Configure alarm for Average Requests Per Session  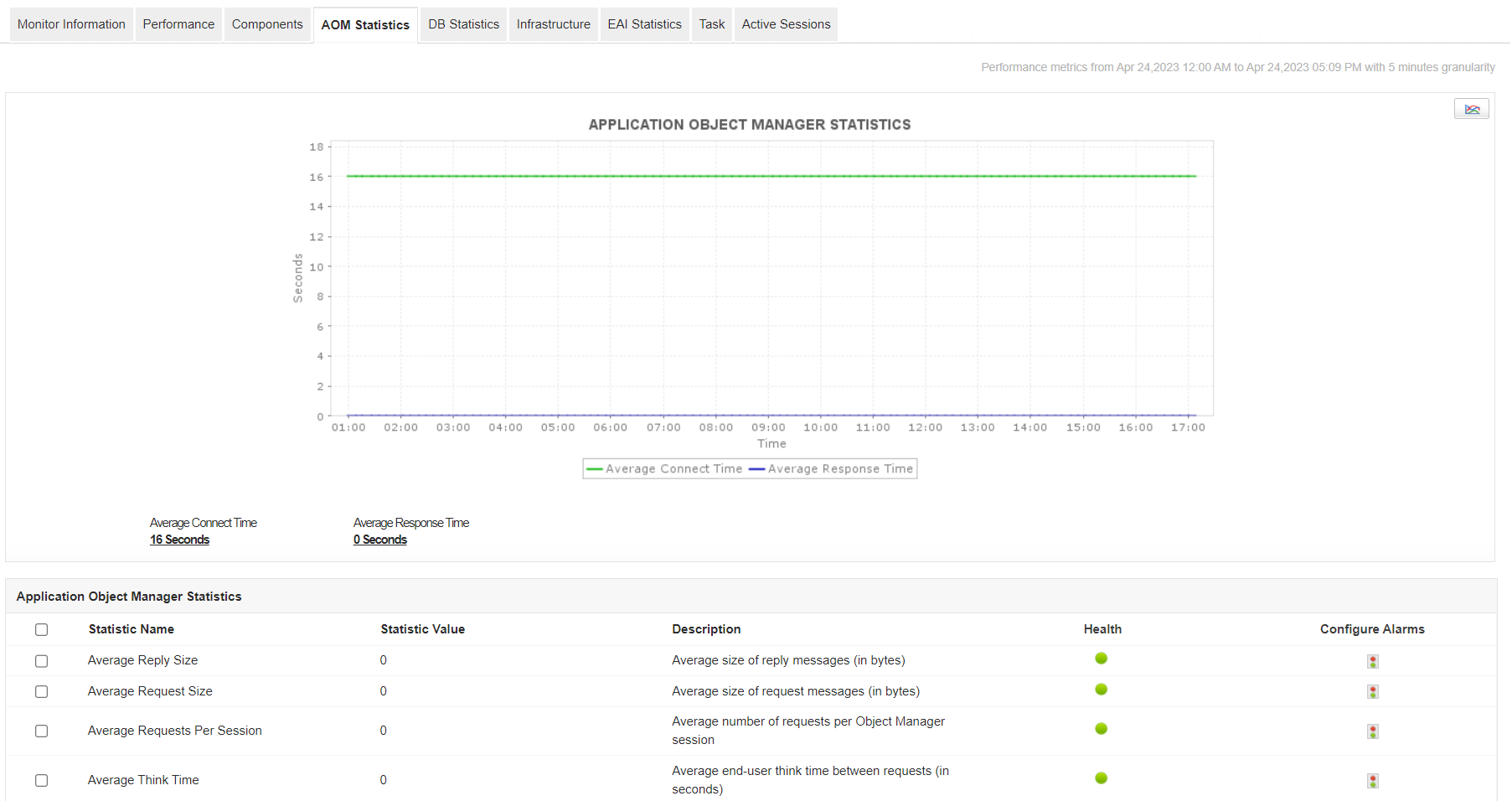[1372, 731]
